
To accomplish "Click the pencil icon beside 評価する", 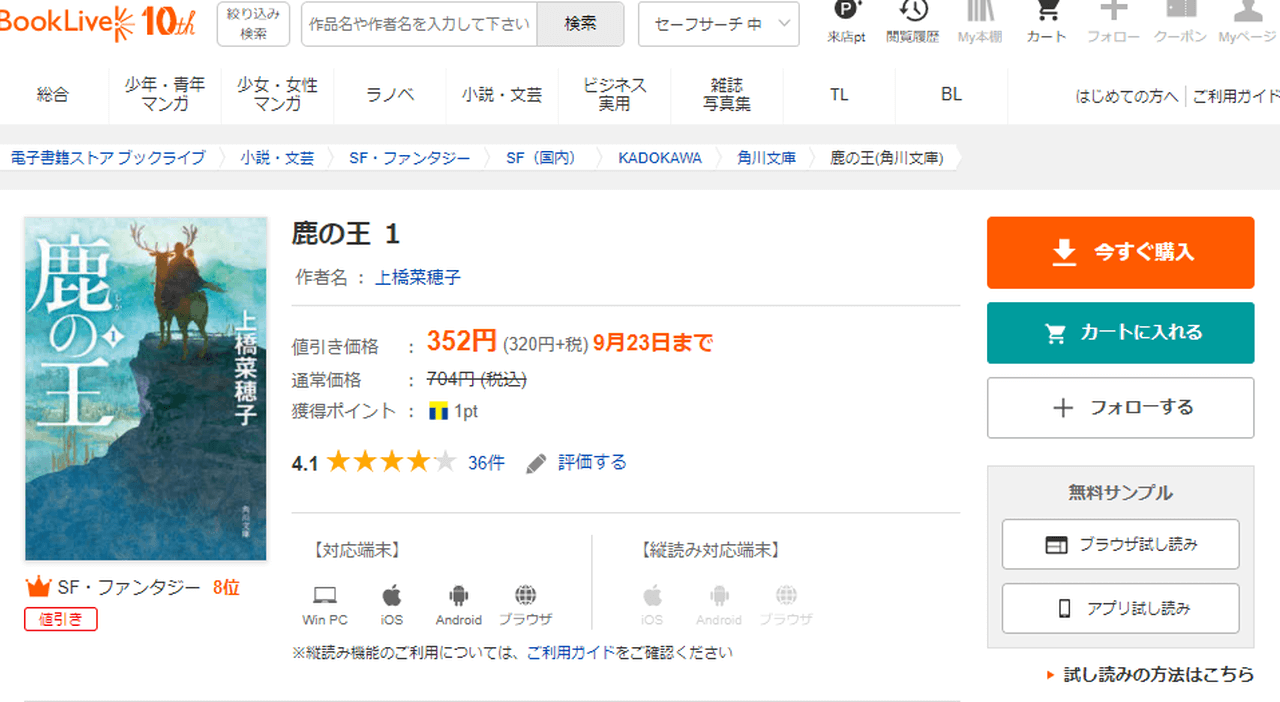I will tap(537, 463).
